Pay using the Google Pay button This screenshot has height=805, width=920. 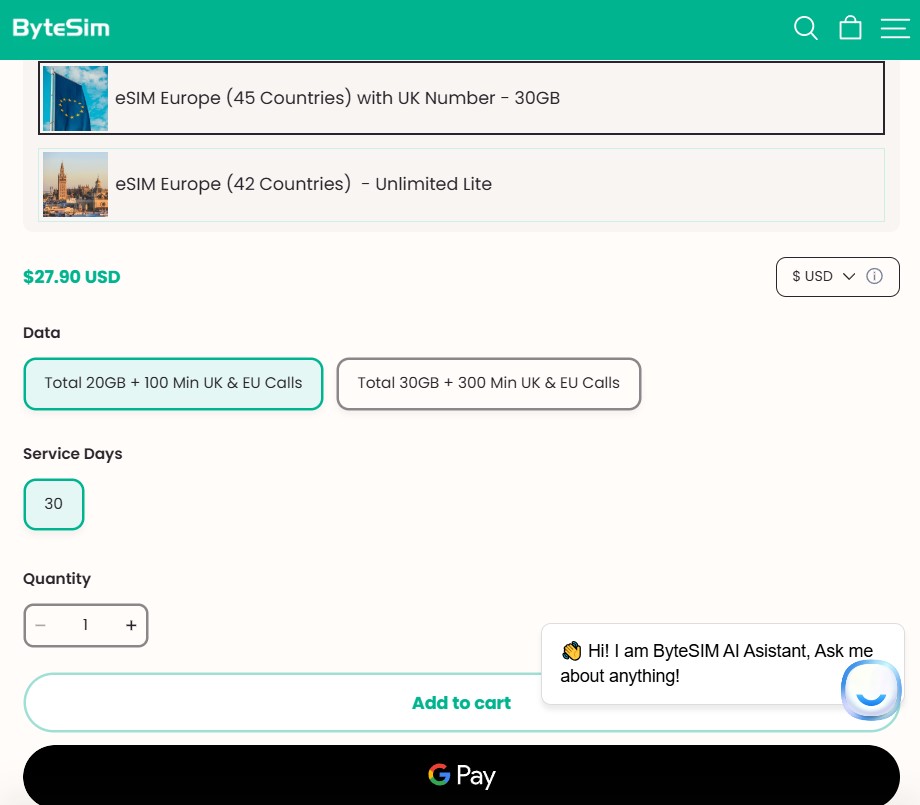[461, 775]
